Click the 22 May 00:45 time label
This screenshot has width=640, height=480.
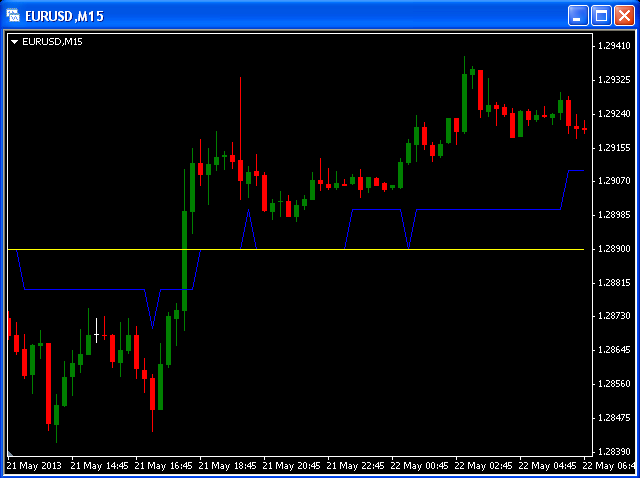click(x=420, y=466)
